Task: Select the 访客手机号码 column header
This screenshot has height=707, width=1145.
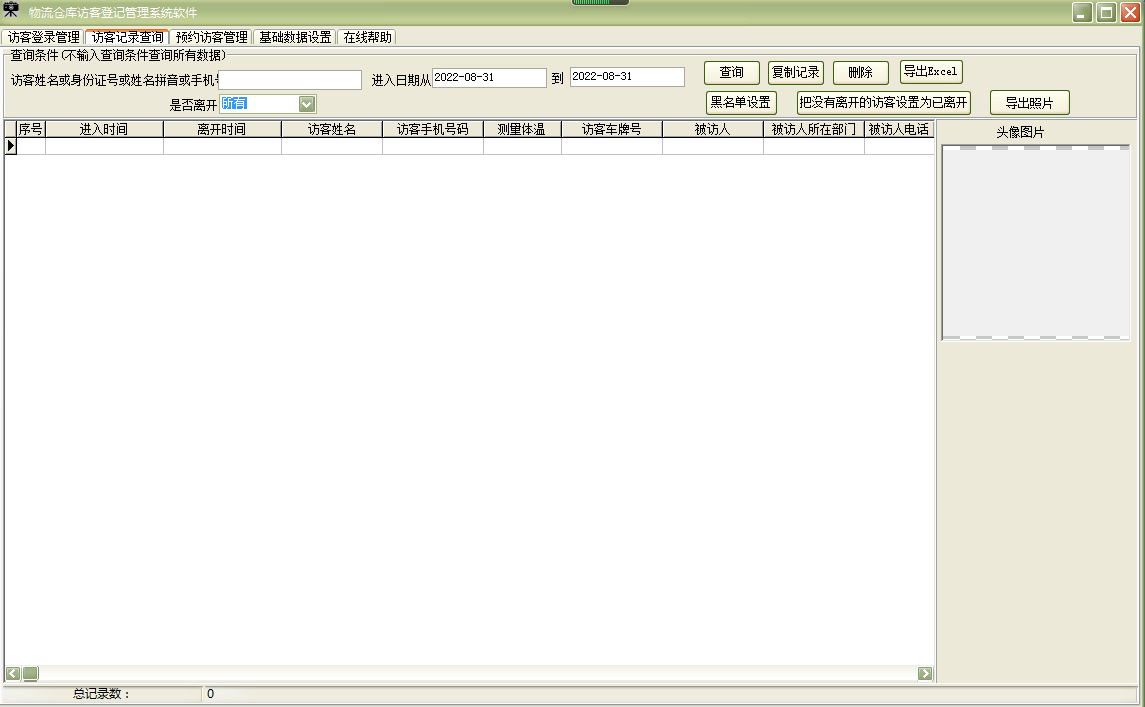Action: point(433,129)
